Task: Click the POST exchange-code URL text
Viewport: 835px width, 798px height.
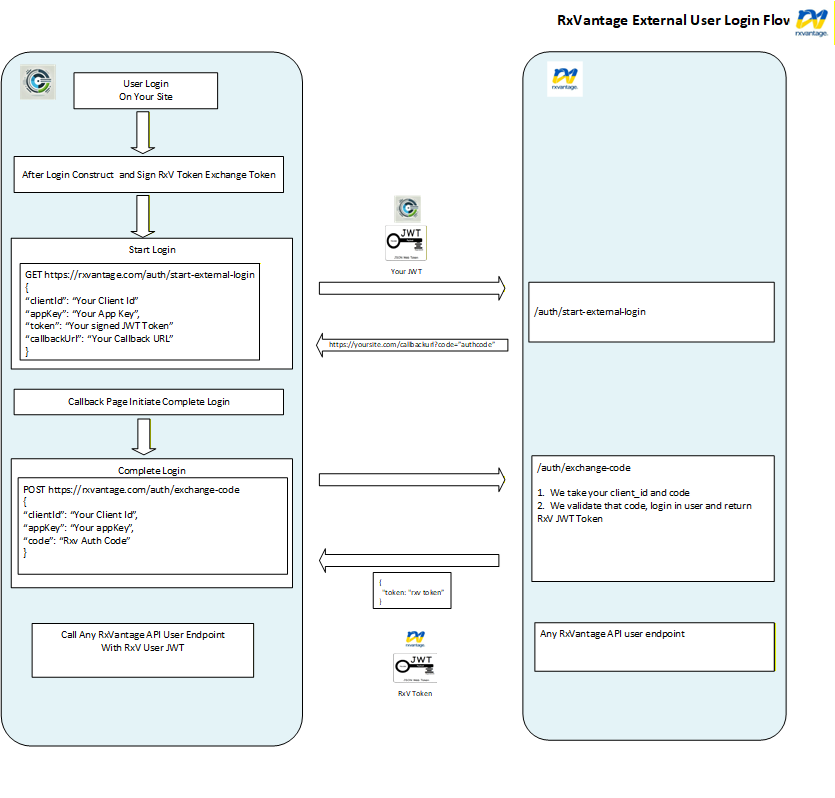Action: pyautogui.click(x=132, y=490)
